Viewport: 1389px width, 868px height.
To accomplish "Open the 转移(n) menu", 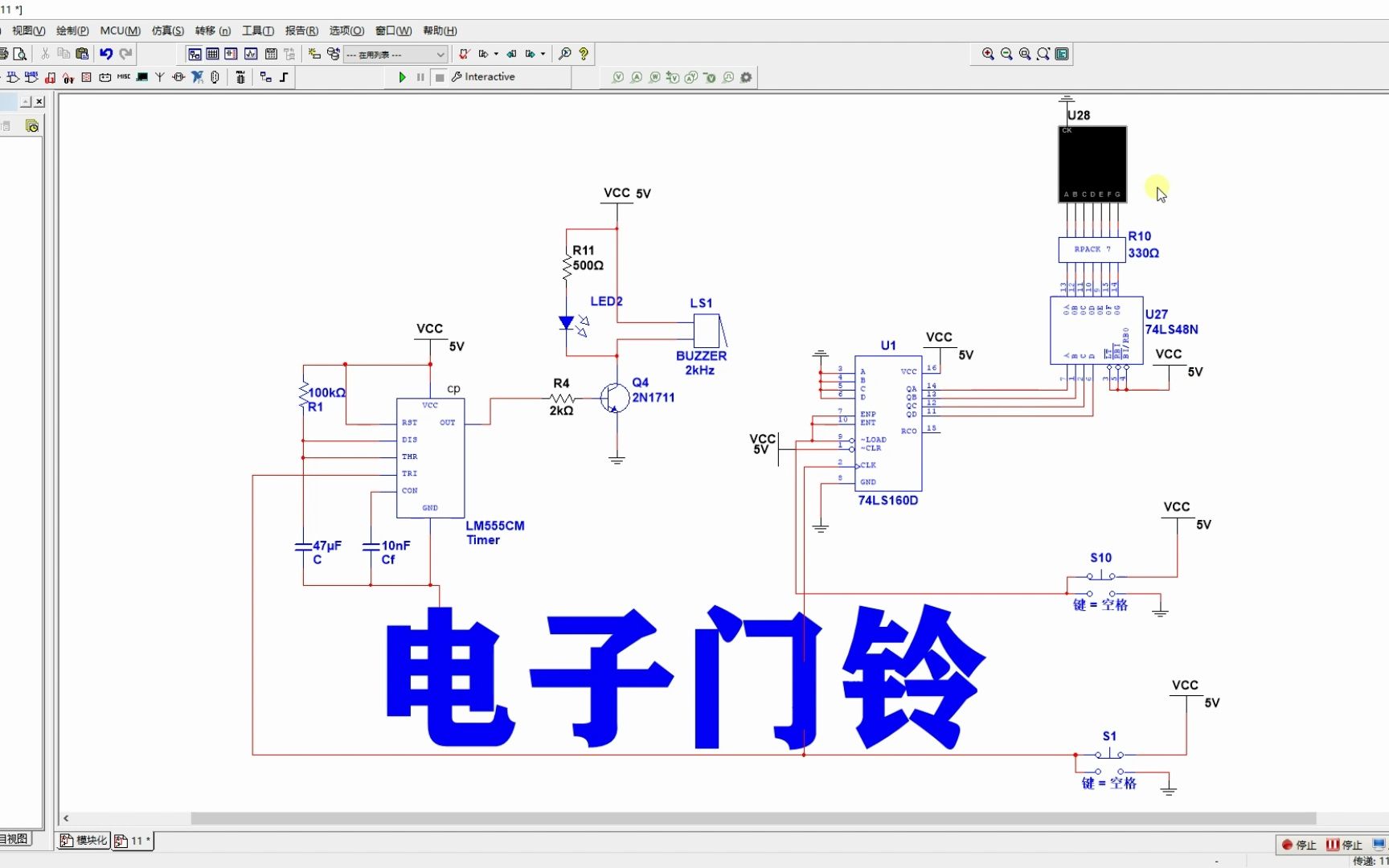I will coord(213,31).
